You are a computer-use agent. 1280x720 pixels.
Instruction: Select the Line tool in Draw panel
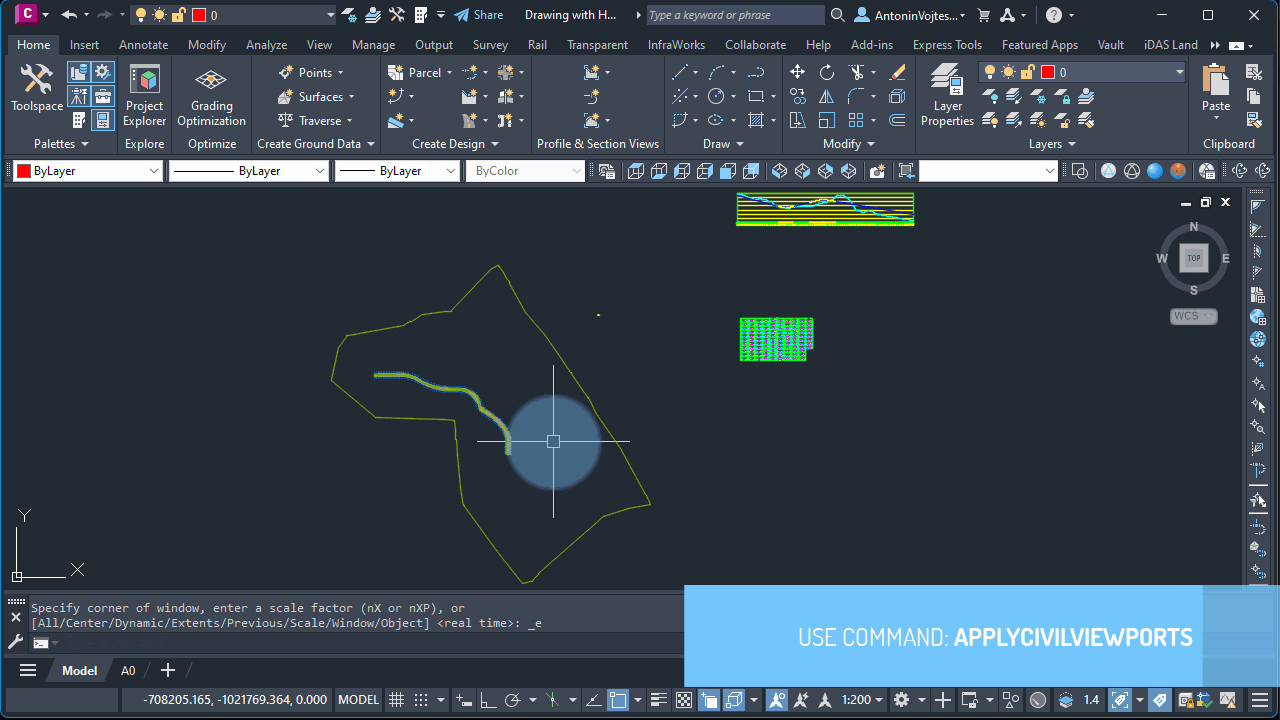point(683,71)
